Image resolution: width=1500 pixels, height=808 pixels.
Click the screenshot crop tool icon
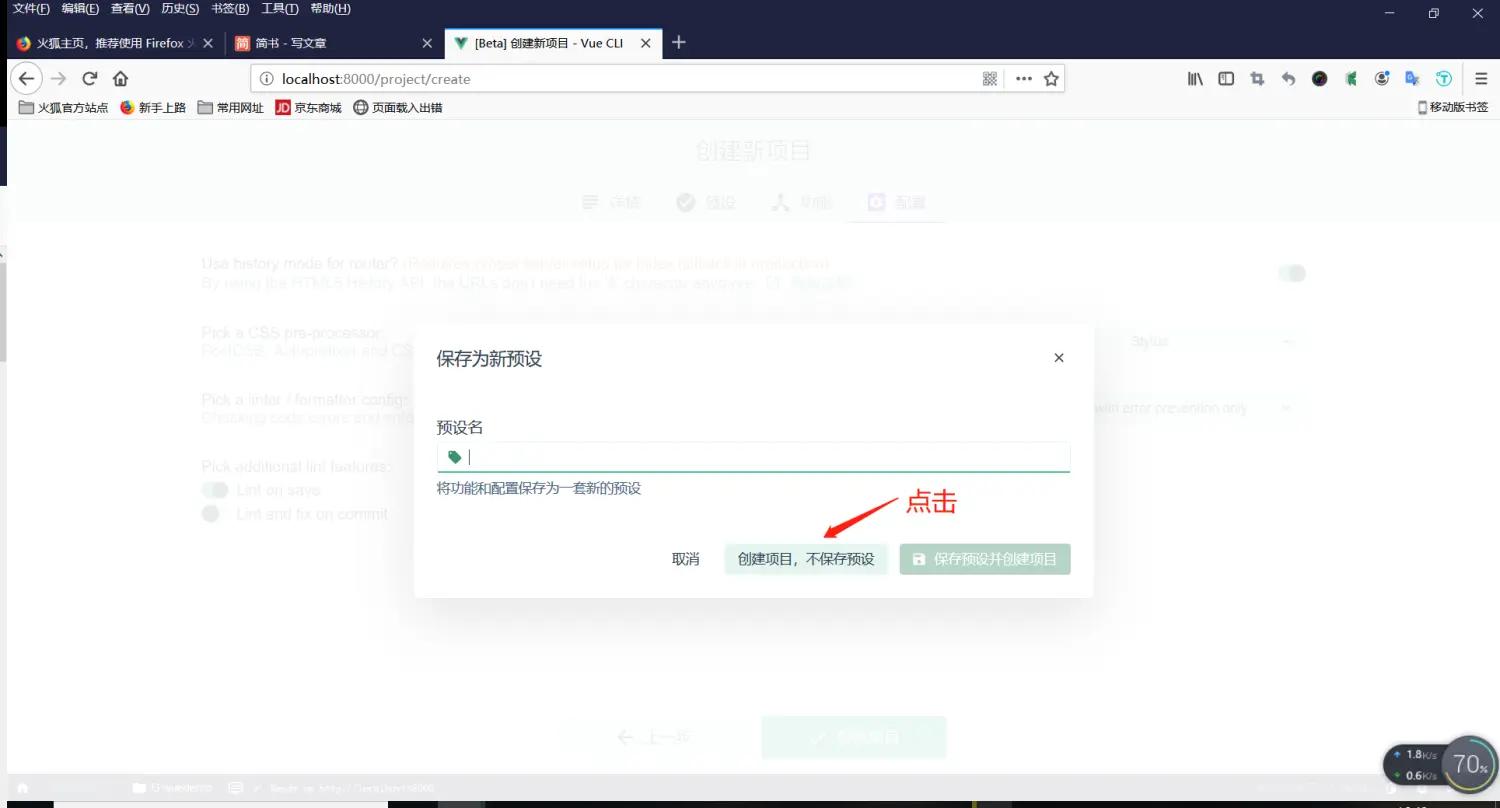(x=1257, y=79)
